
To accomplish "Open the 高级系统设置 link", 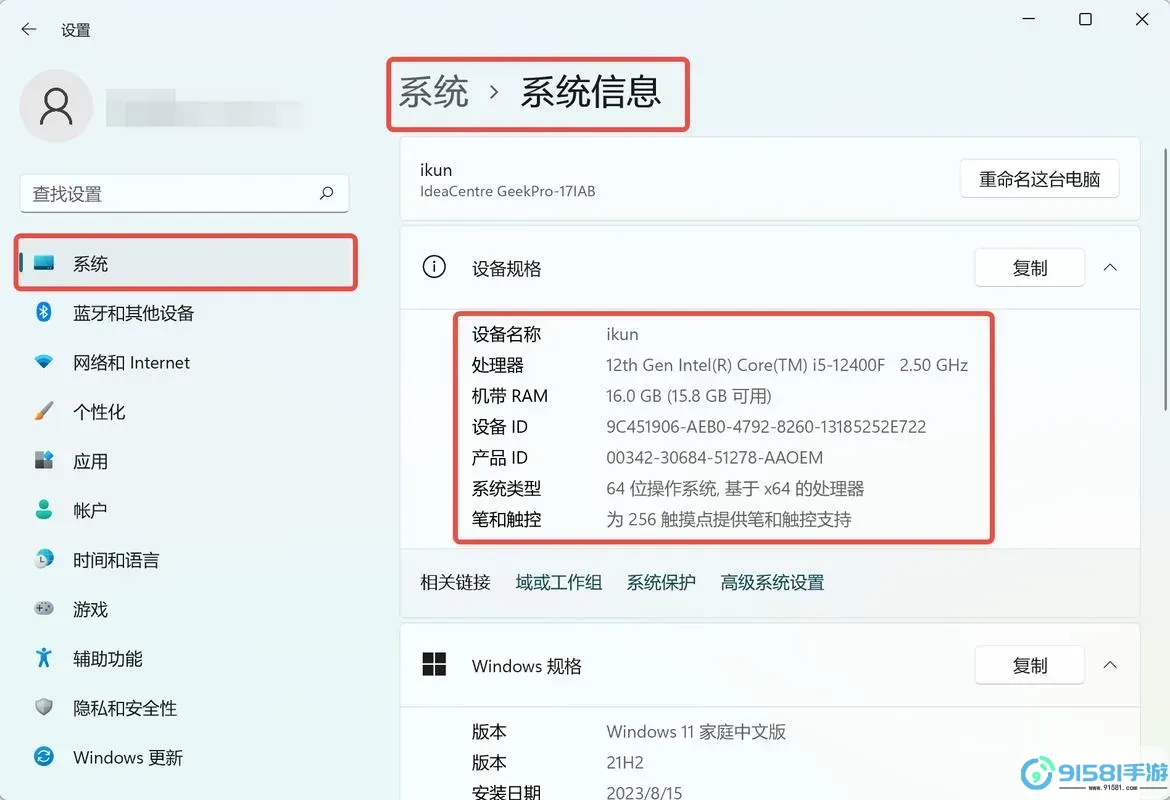I will 772,582.
